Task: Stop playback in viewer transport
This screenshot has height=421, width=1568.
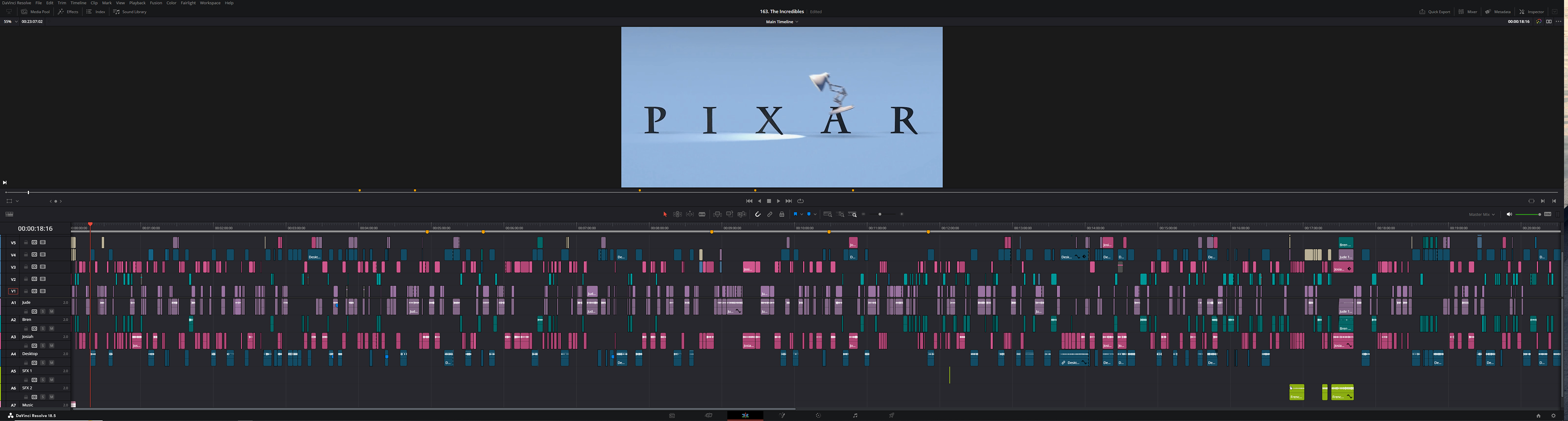Action: coord(769,201)
